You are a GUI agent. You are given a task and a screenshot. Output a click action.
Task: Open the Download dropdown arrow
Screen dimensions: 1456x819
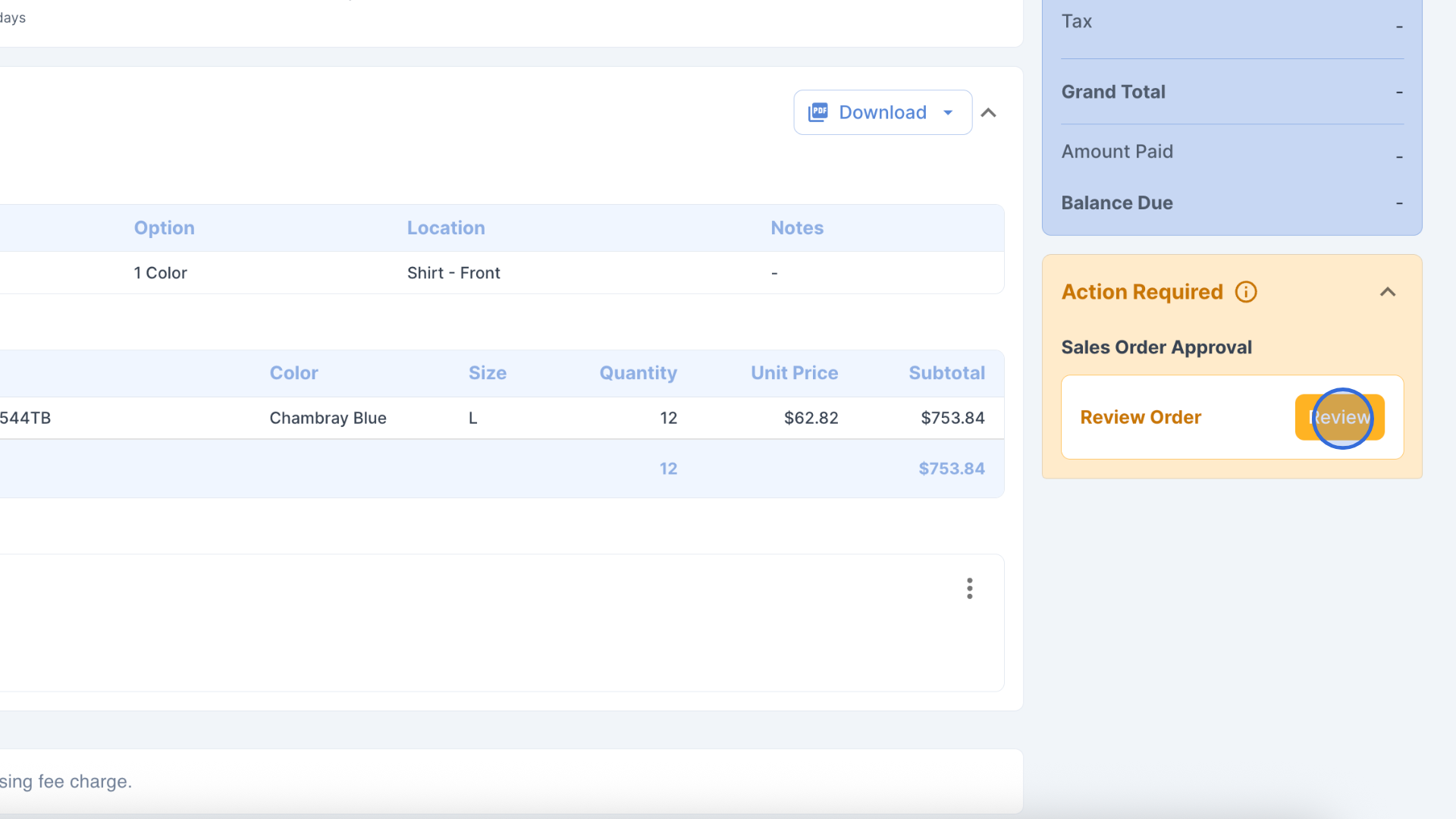click(x=948, y=112)
